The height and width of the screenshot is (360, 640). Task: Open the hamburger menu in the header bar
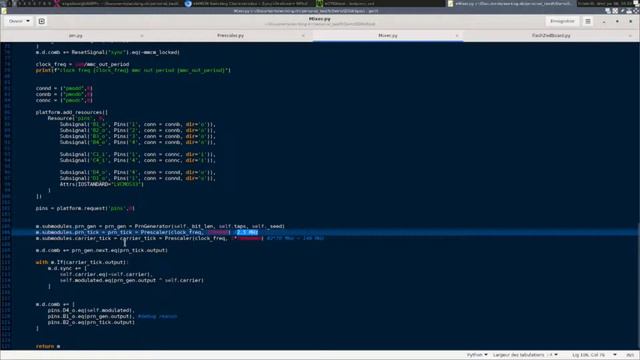588,21
